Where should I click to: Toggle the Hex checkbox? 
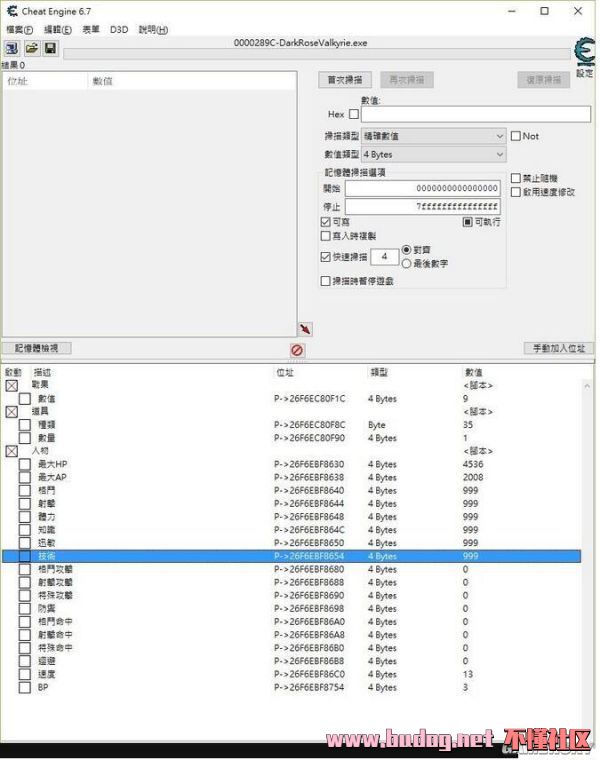[354, 114]
